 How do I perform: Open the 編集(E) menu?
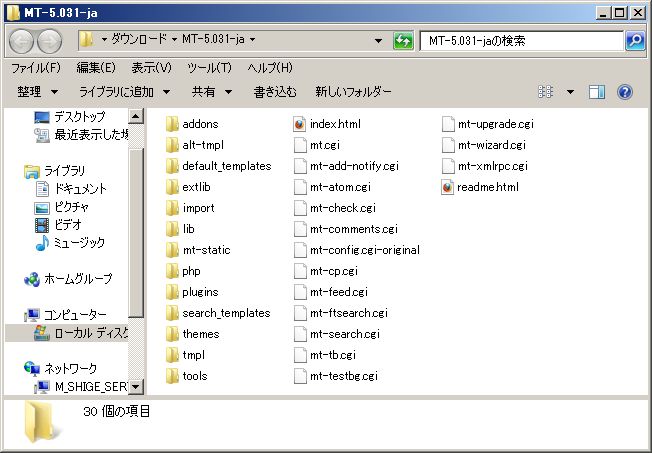(x=96, y=68)
